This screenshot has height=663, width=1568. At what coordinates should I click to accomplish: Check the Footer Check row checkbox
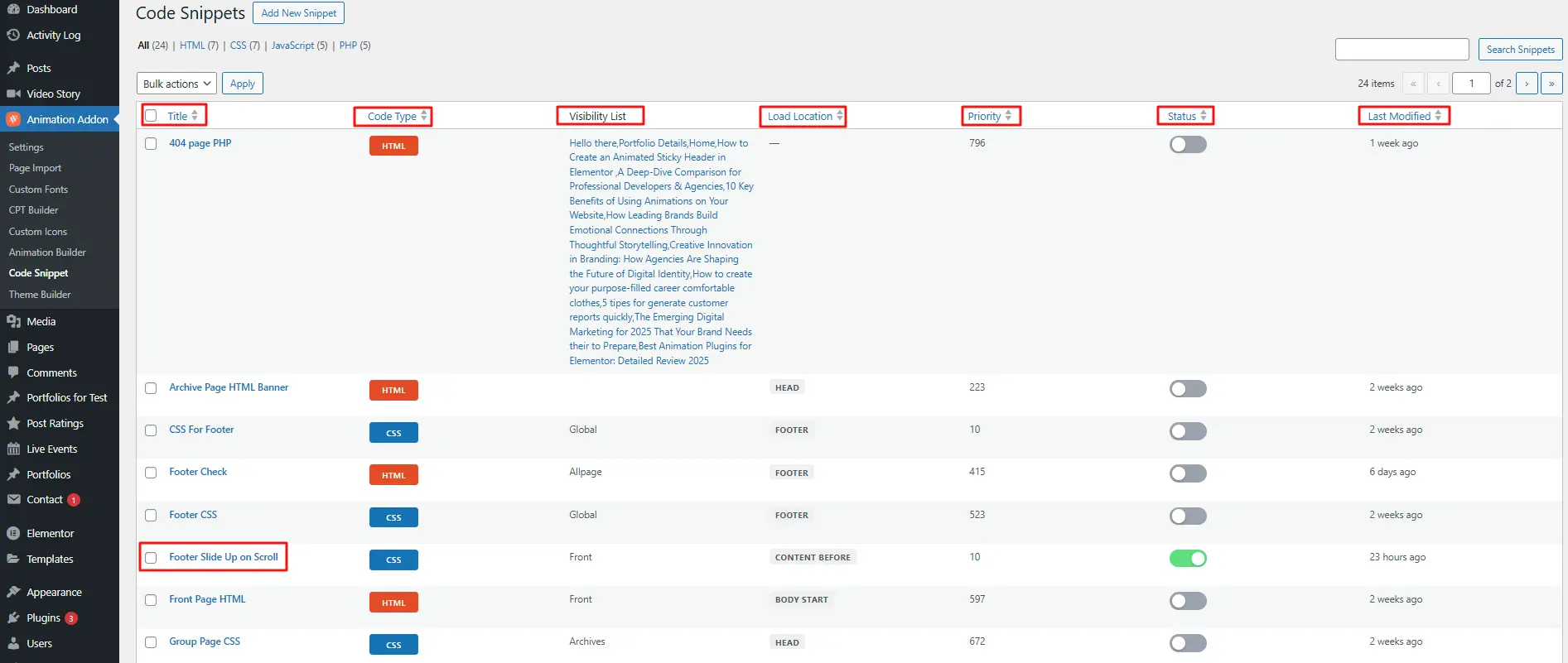[x=151, y=473]
